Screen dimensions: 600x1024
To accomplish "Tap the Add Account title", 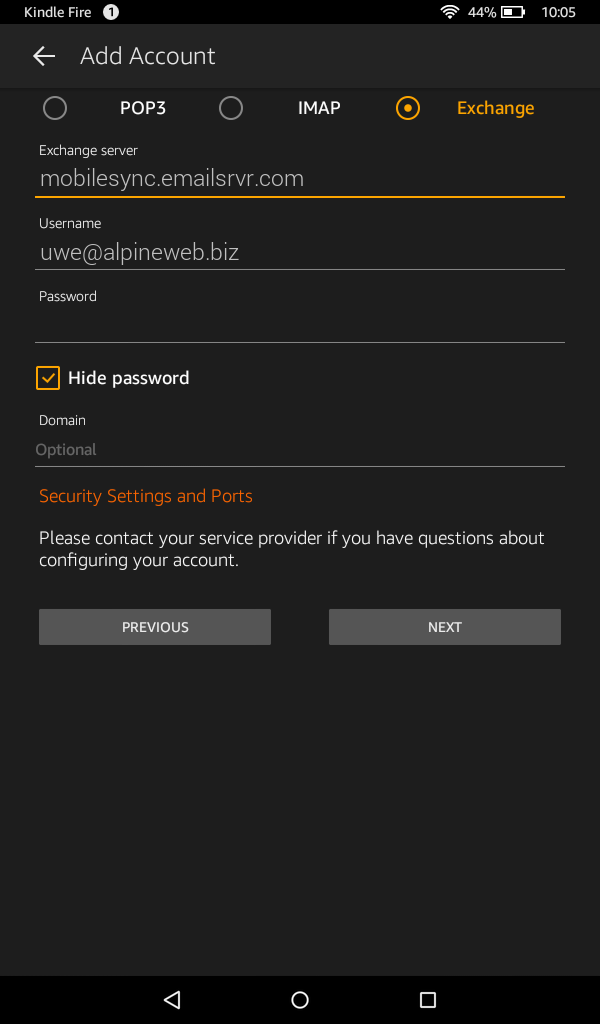I will (148, 56).
